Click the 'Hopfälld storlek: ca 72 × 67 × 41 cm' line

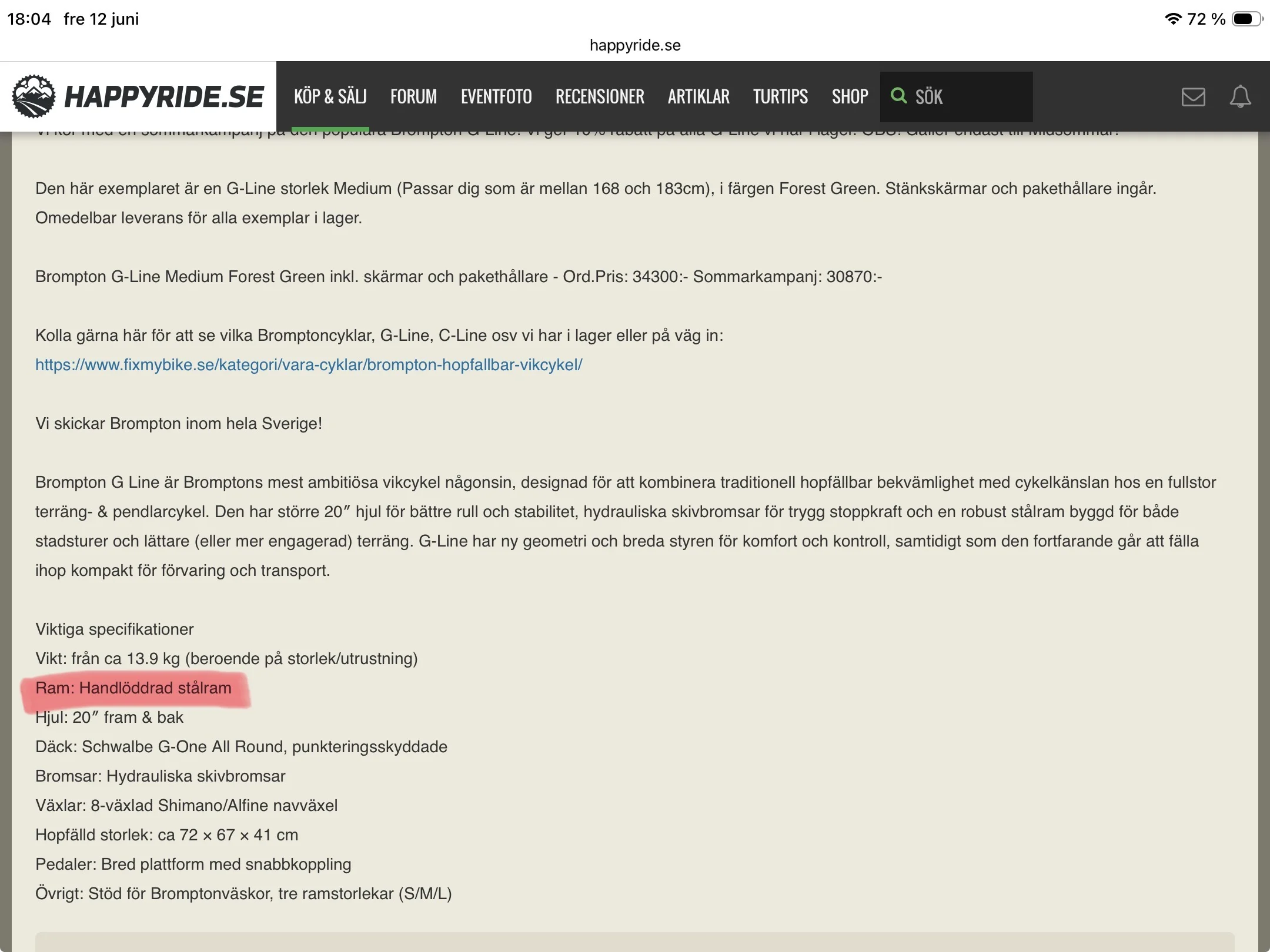click(x=167, y=835)
